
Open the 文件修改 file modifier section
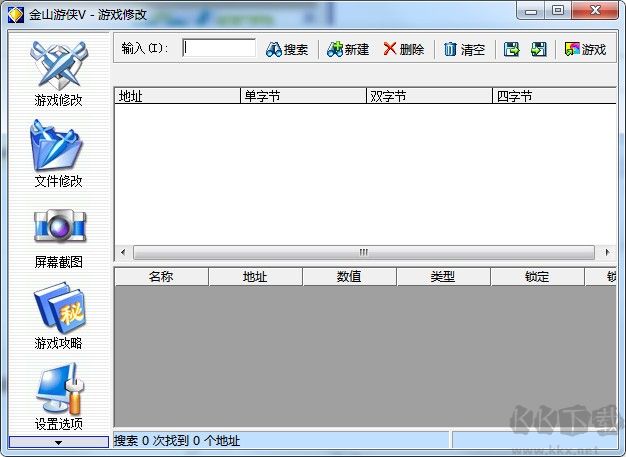tap(58, 154)
